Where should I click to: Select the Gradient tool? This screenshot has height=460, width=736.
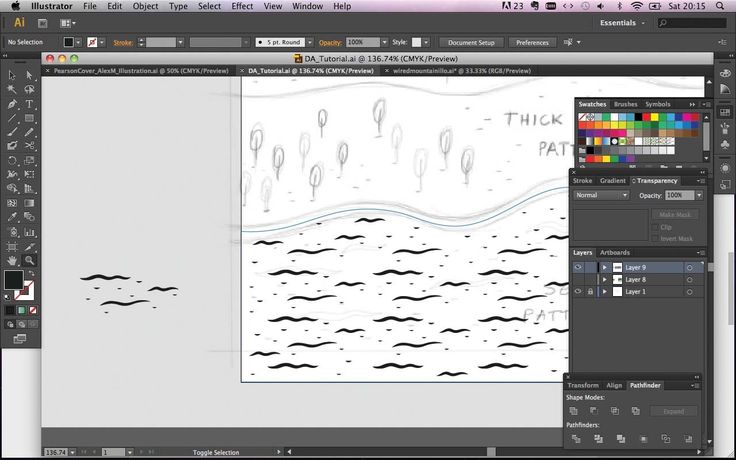29,203
